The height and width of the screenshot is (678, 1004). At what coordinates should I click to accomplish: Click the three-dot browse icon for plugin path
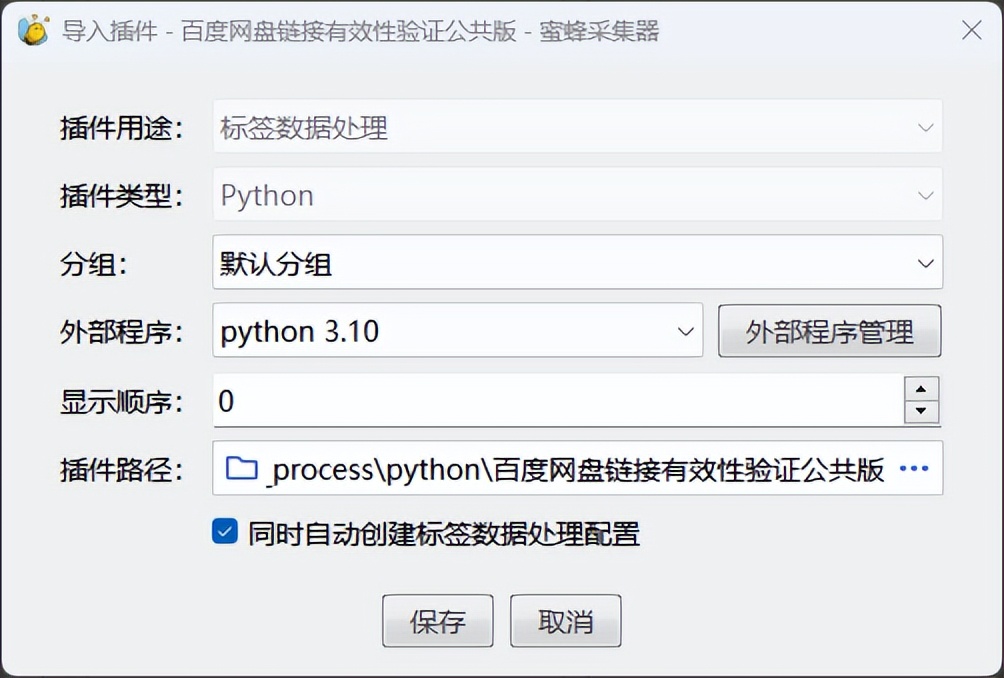point(914,468)
